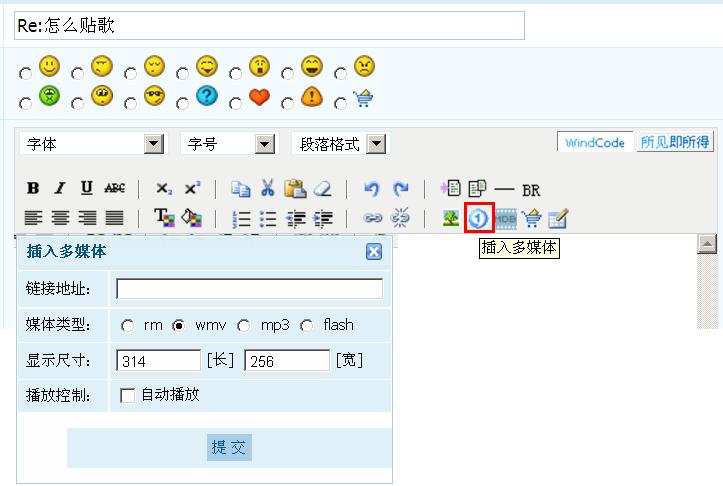Click the 链接地址 URL input field
This screenshot has height=486, width=723.
coord(249,289)
